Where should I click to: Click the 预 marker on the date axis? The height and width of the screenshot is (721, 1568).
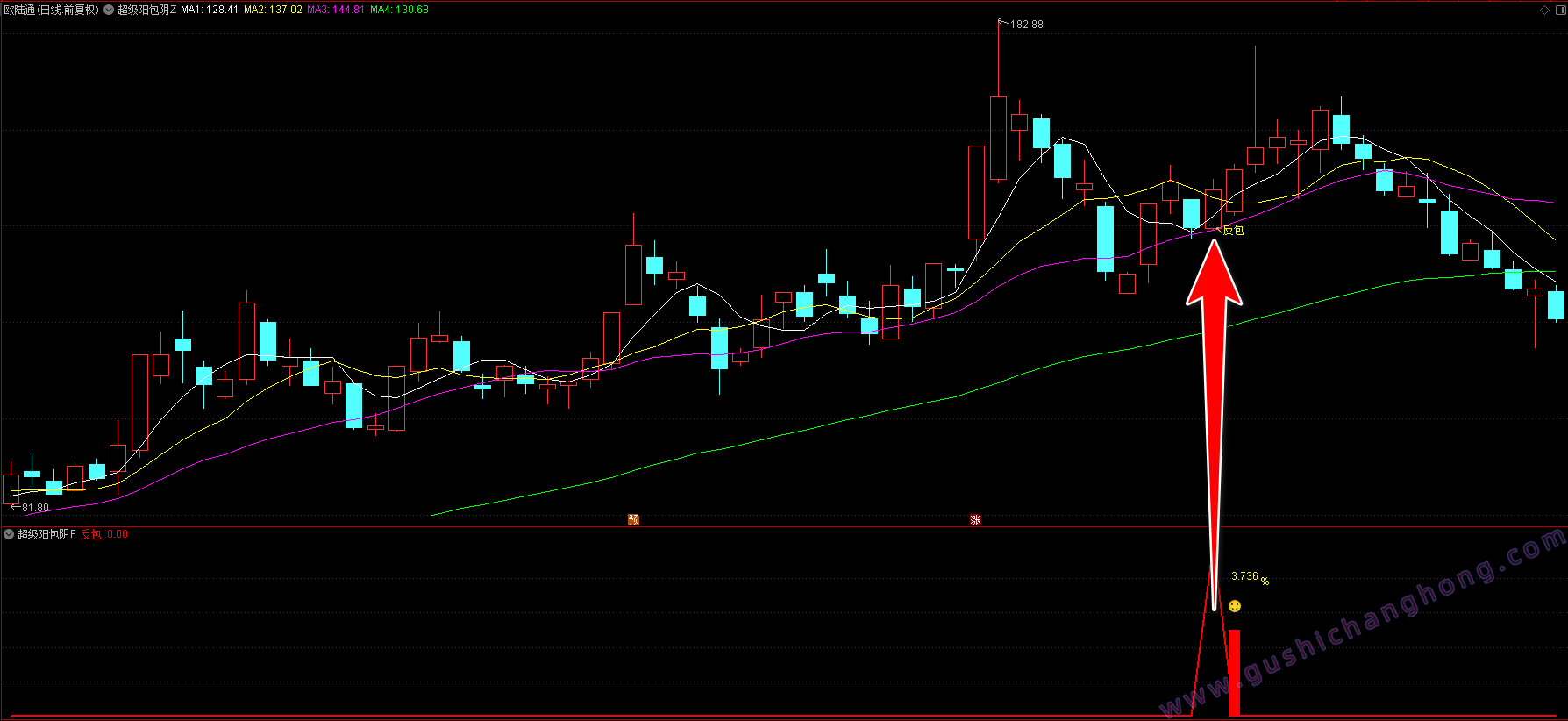pyautogui.click(x=634, y=520)
